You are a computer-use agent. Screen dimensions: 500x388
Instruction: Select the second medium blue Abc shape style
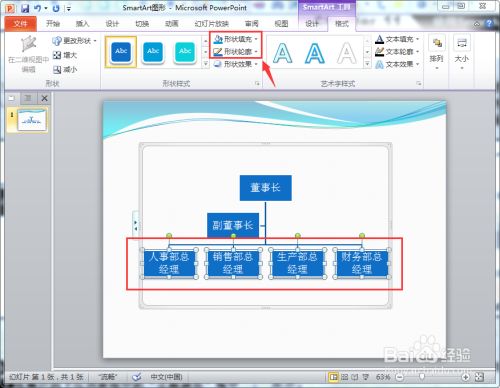tap(153, 52)
